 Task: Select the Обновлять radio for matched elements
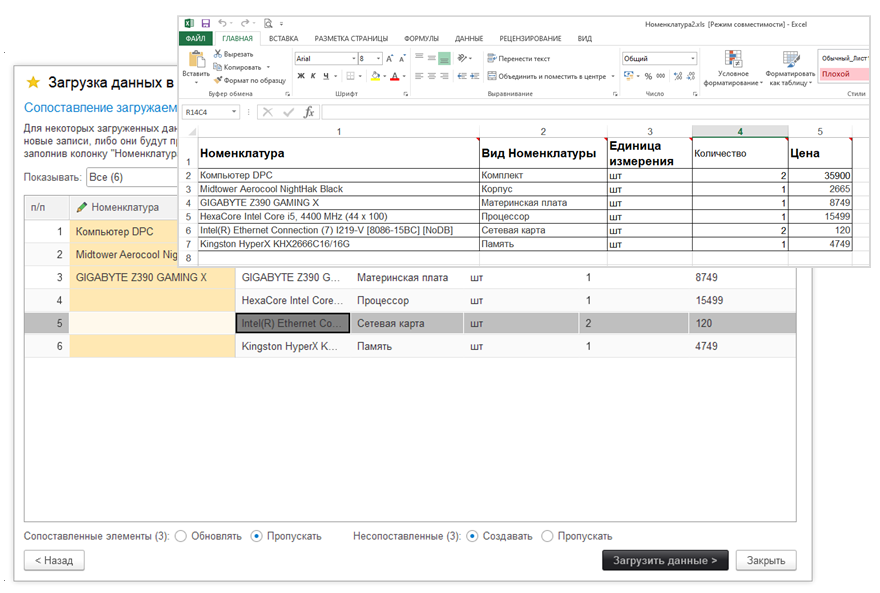coord(181,536)
